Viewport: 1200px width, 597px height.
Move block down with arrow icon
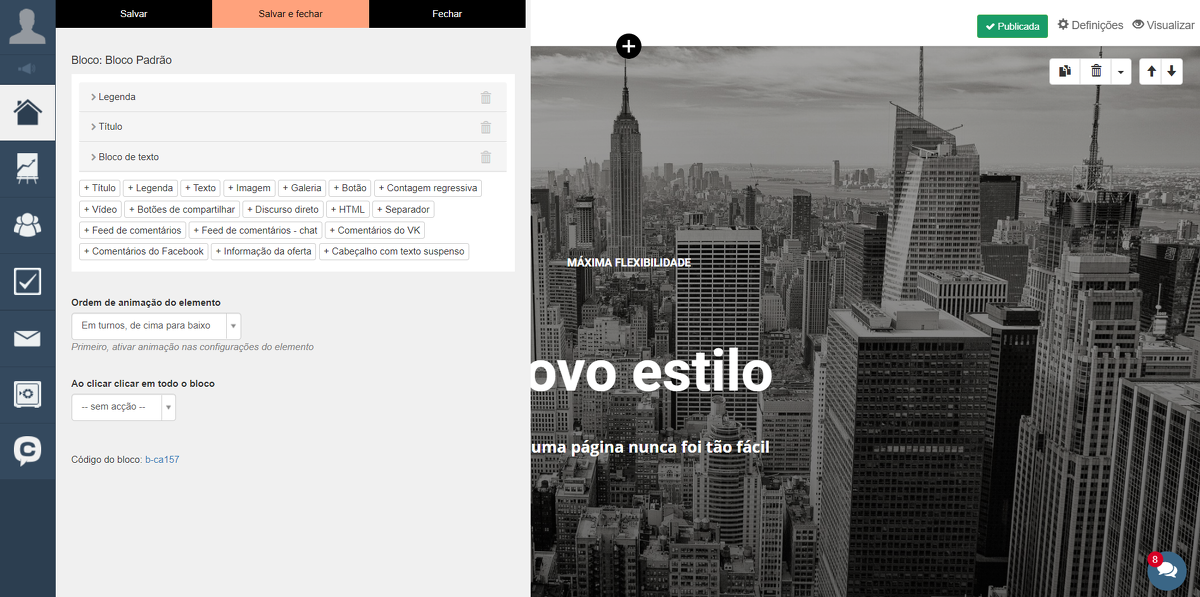point(1171,71)
